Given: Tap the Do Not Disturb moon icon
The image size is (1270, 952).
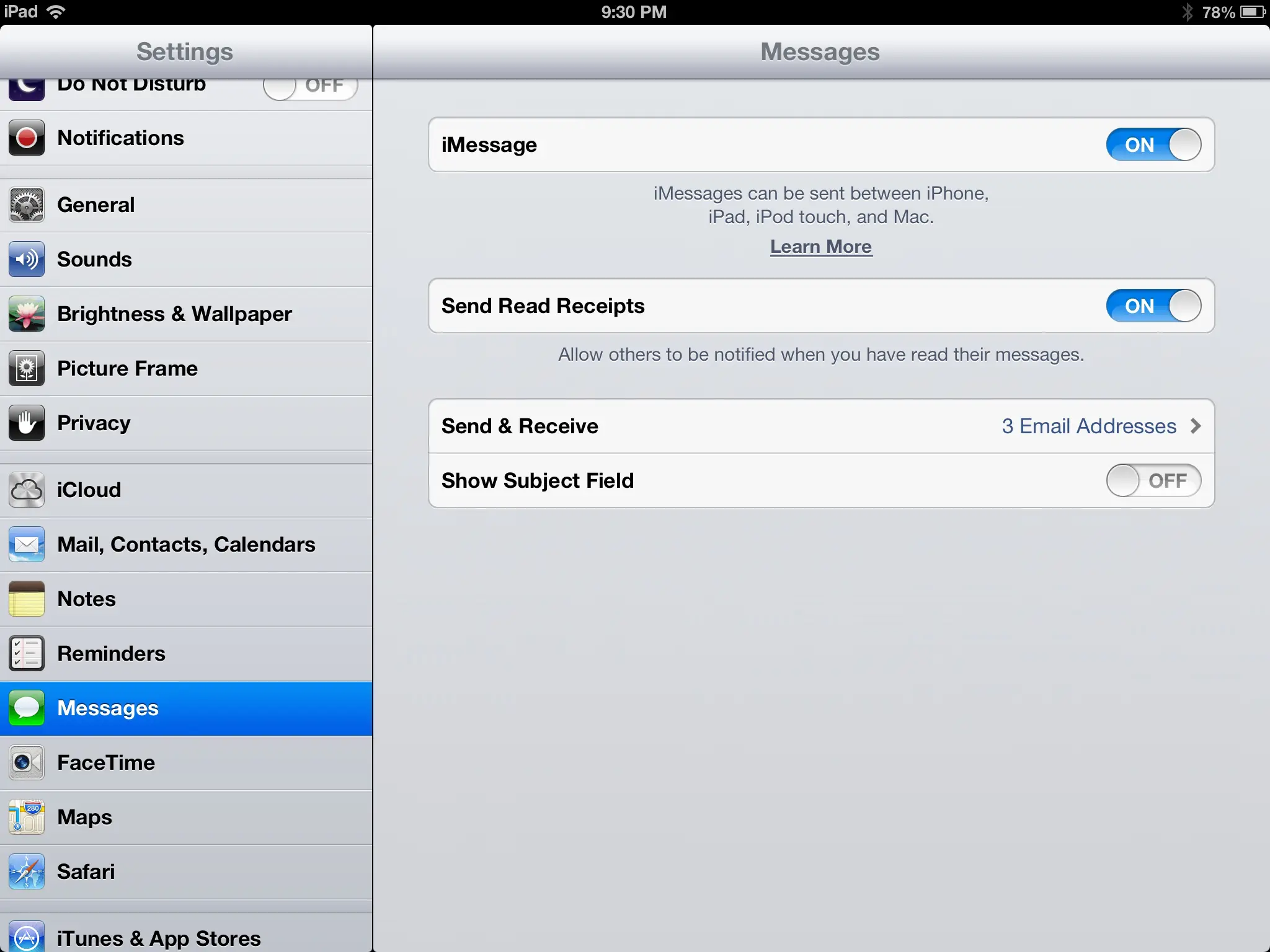Looking at the screenshot, I should point(27,89).
